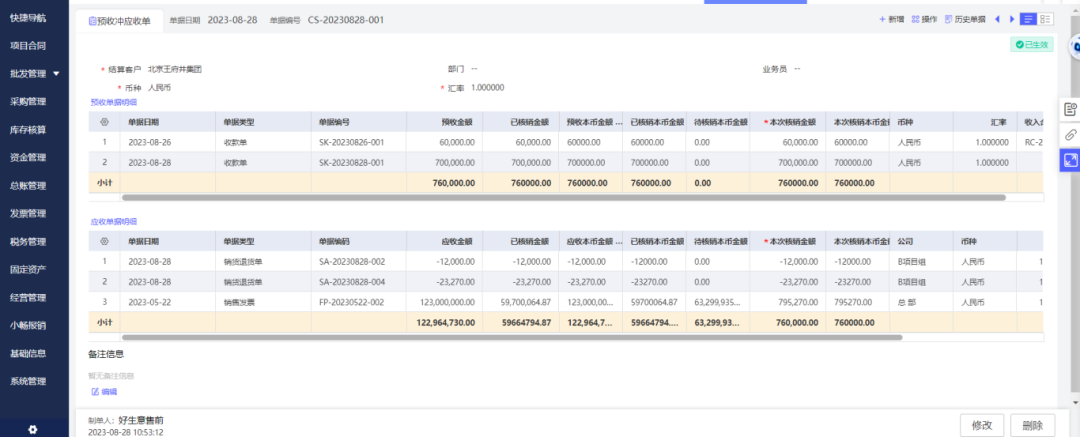The width and height of the screenshot is (1080, 437).
Task: Open 采购管理 in the sidebar
Action: point(28,101)
